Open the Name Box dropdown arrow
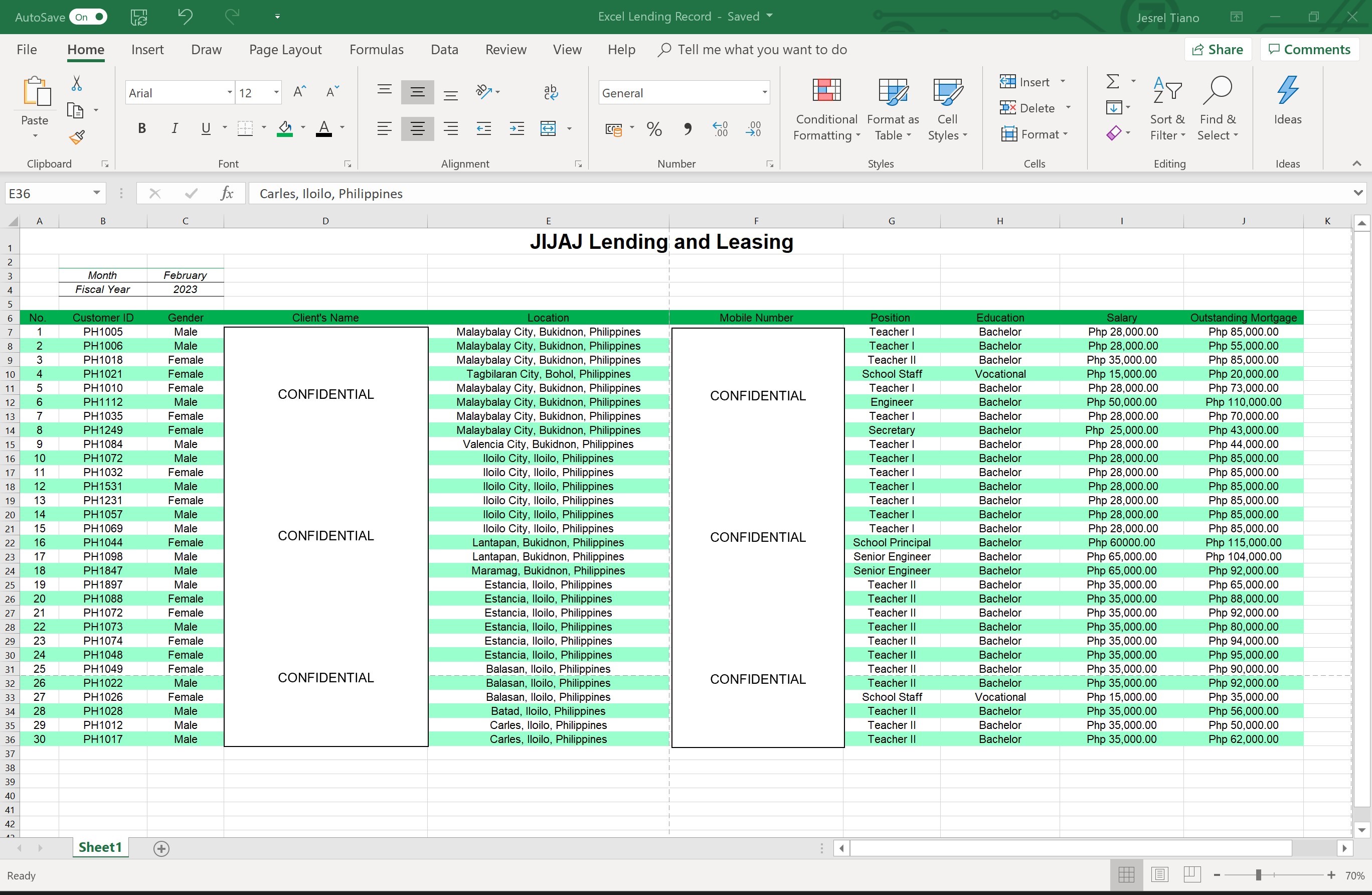Image resolution: width=1372 pixels, height=895 pixels. (96, 193)
